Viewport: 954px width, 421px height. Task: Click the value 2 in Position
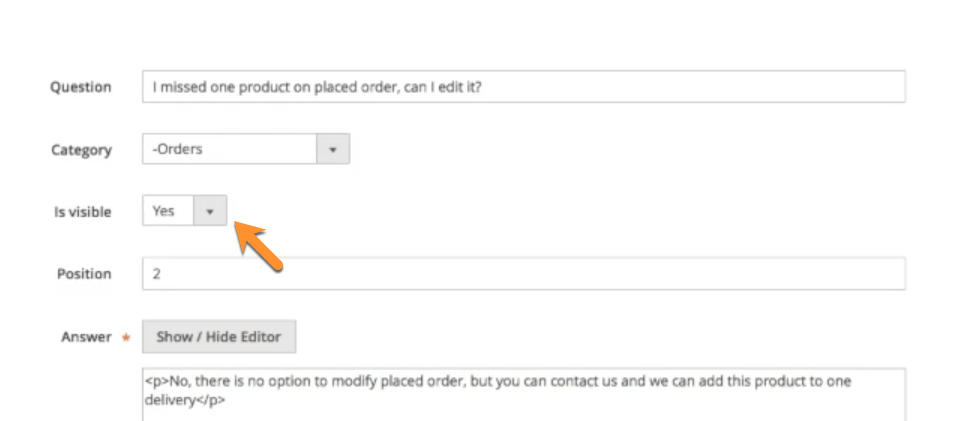(x=157, y=274)
